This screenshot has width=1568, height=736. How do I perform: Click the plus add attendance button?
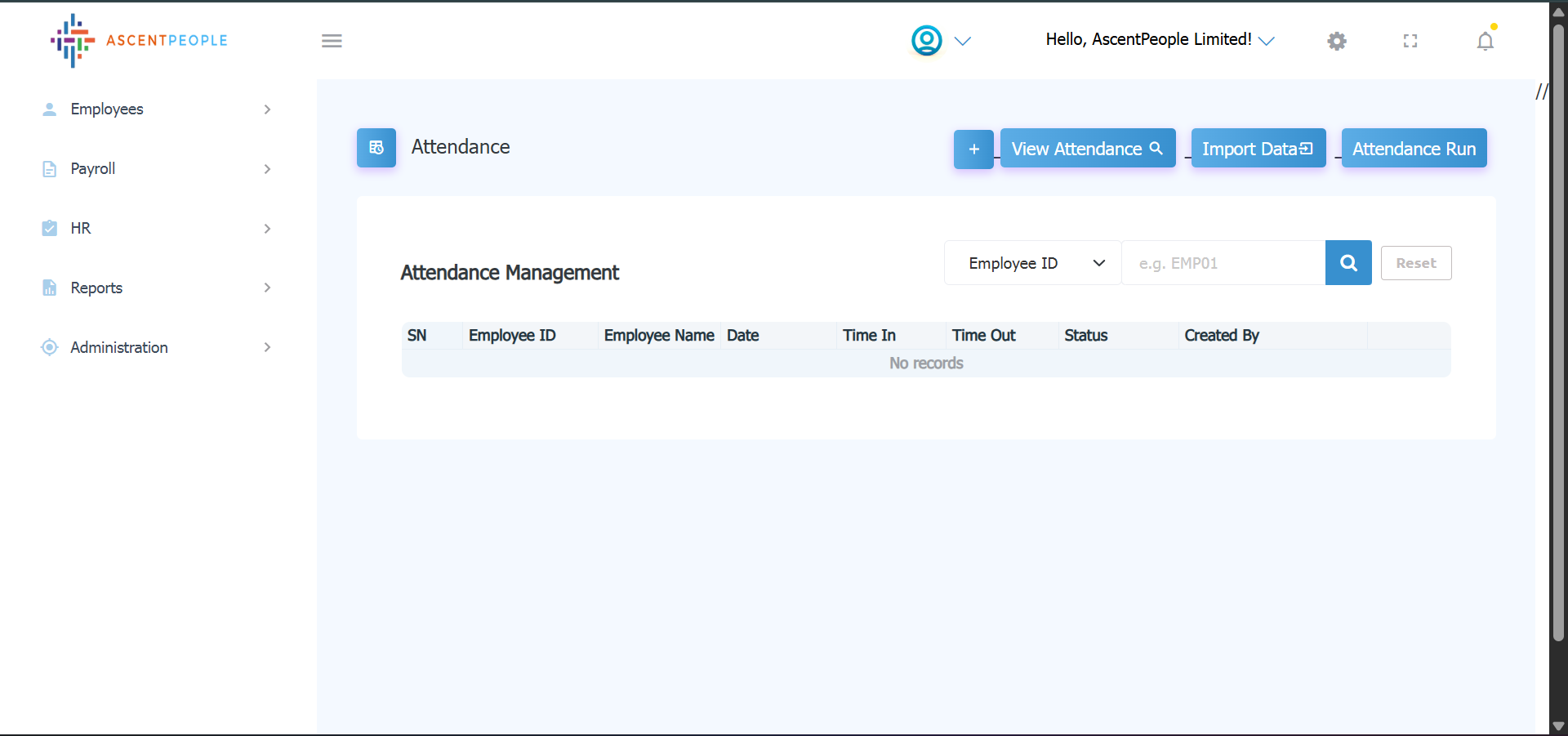(x=973, y=149)
